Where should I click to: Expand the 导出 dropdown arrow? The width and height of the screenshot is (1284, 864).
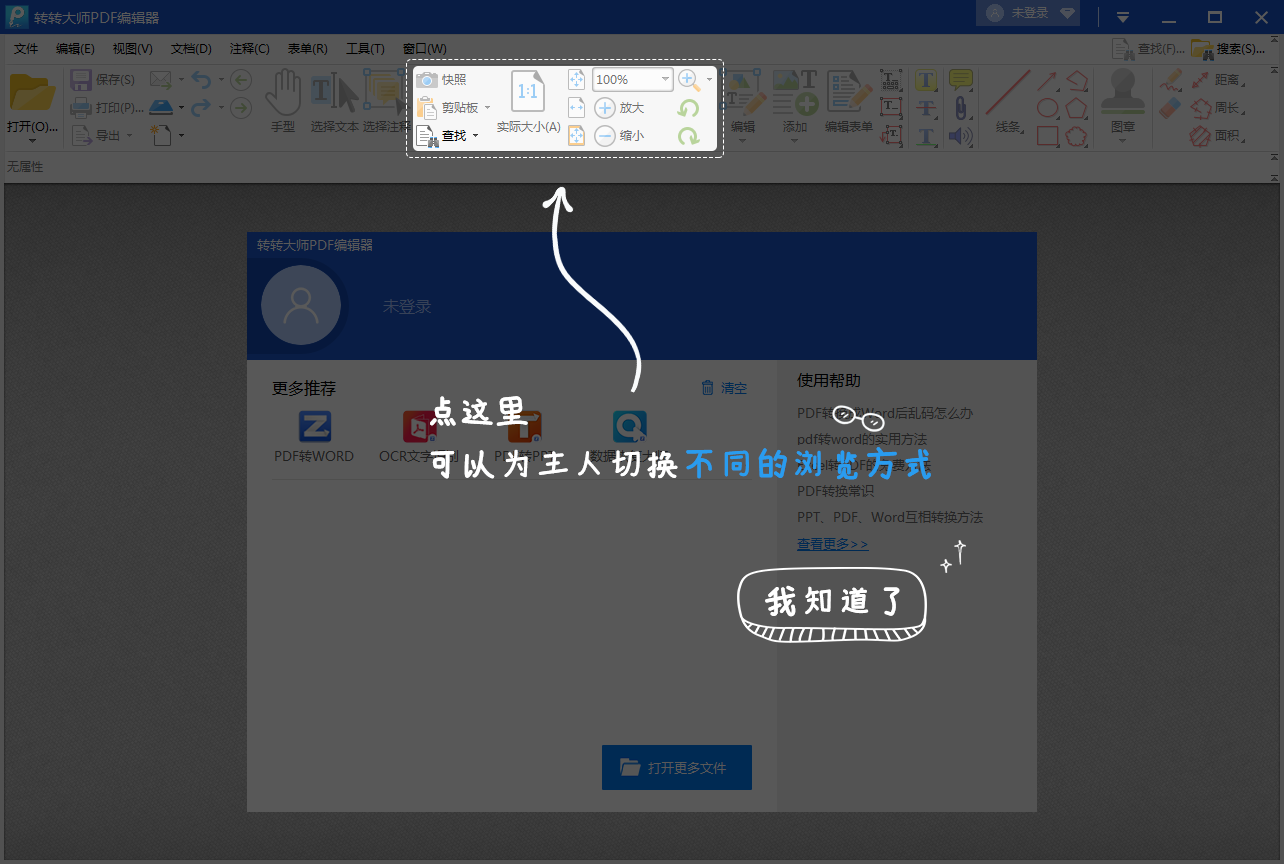(129, 136)
